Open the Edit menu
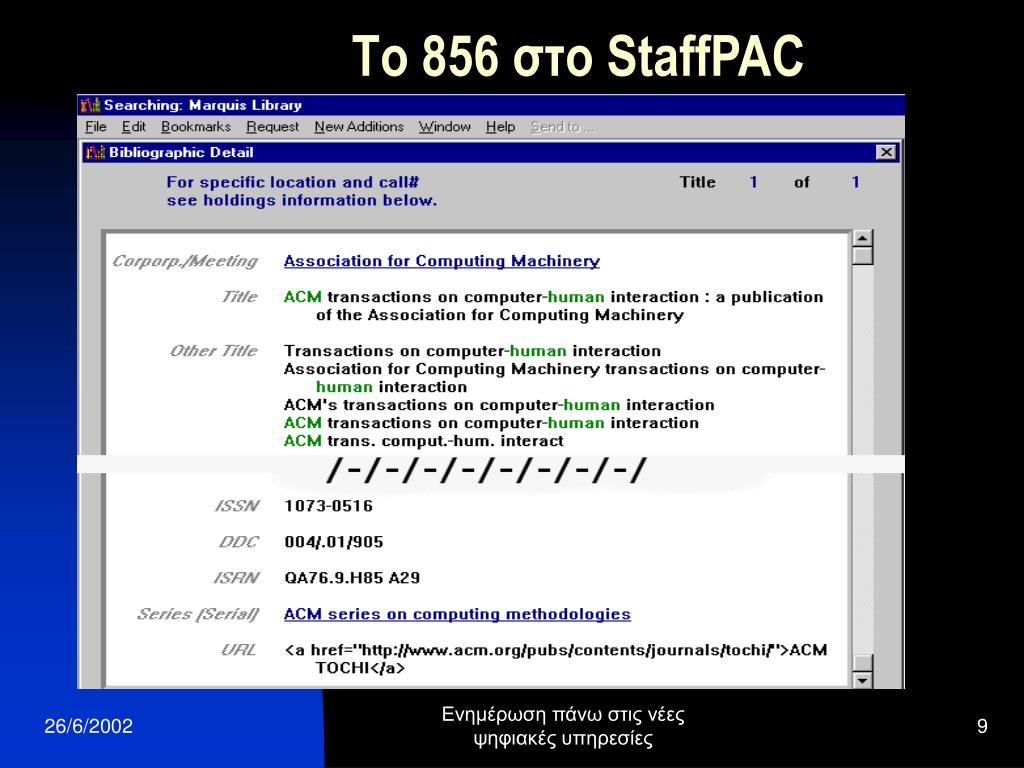Screen dimensions: 1024x768 pos(134,127)
